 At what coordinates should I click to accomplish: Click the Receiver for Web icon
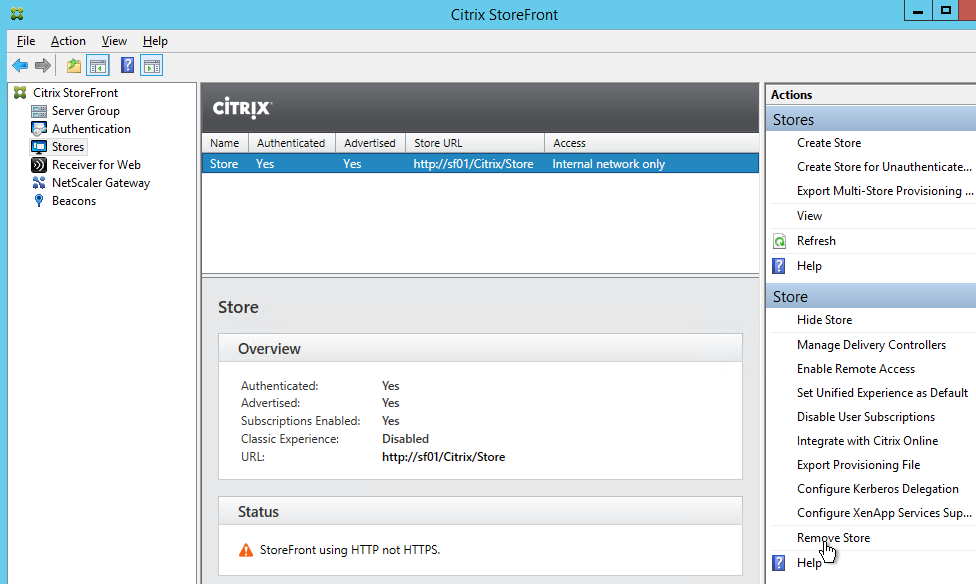(39, 165)
